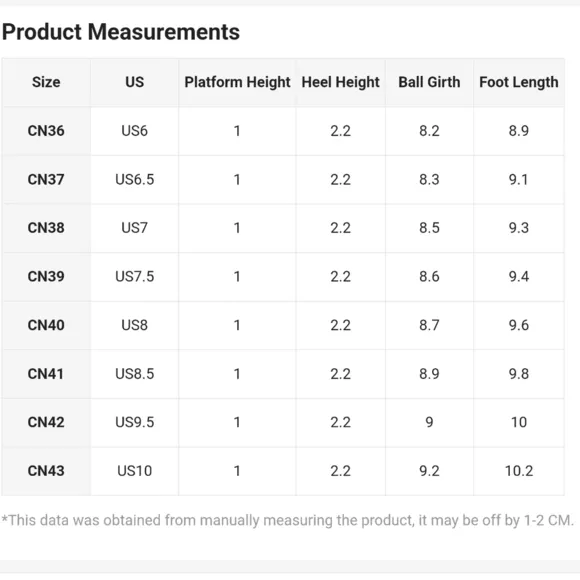This screenshot has height=580, width=580.
Task: Click the manual measurement disclaimer note
Action: coord(288,520)
